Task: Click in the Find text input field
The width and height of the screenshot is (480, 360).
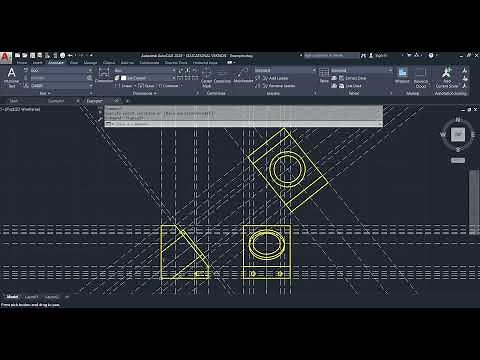Action: click(60, 78)
